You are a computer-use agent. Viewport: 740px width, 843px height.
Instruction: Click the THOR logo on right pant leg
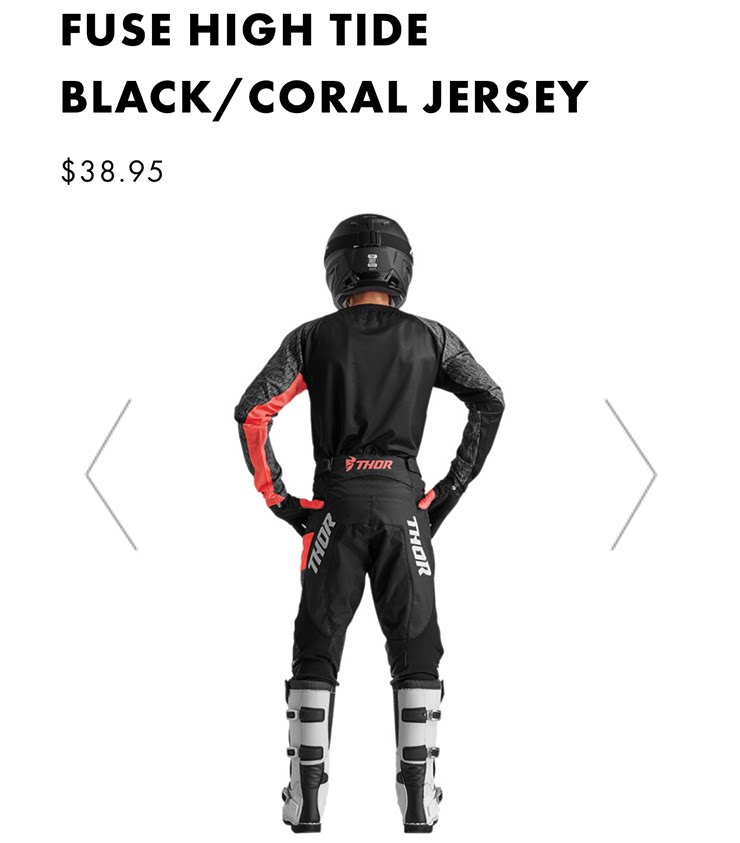(418, 546)
